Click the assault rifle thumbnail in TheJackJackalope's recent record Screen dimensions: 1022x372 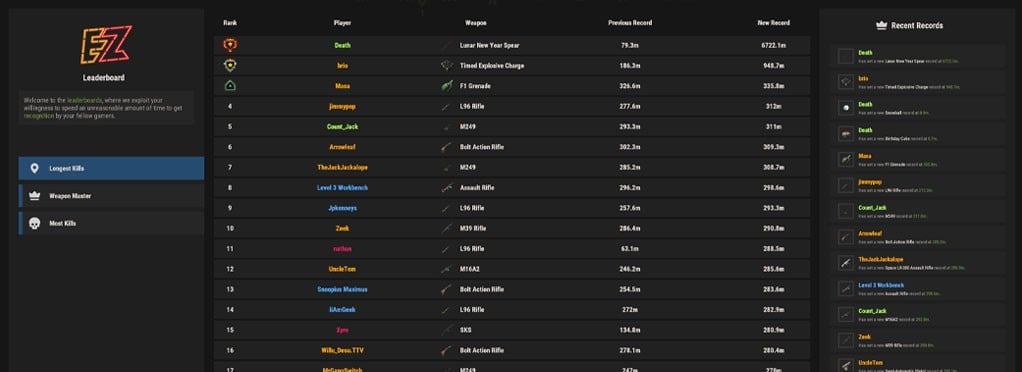(846, 263)
